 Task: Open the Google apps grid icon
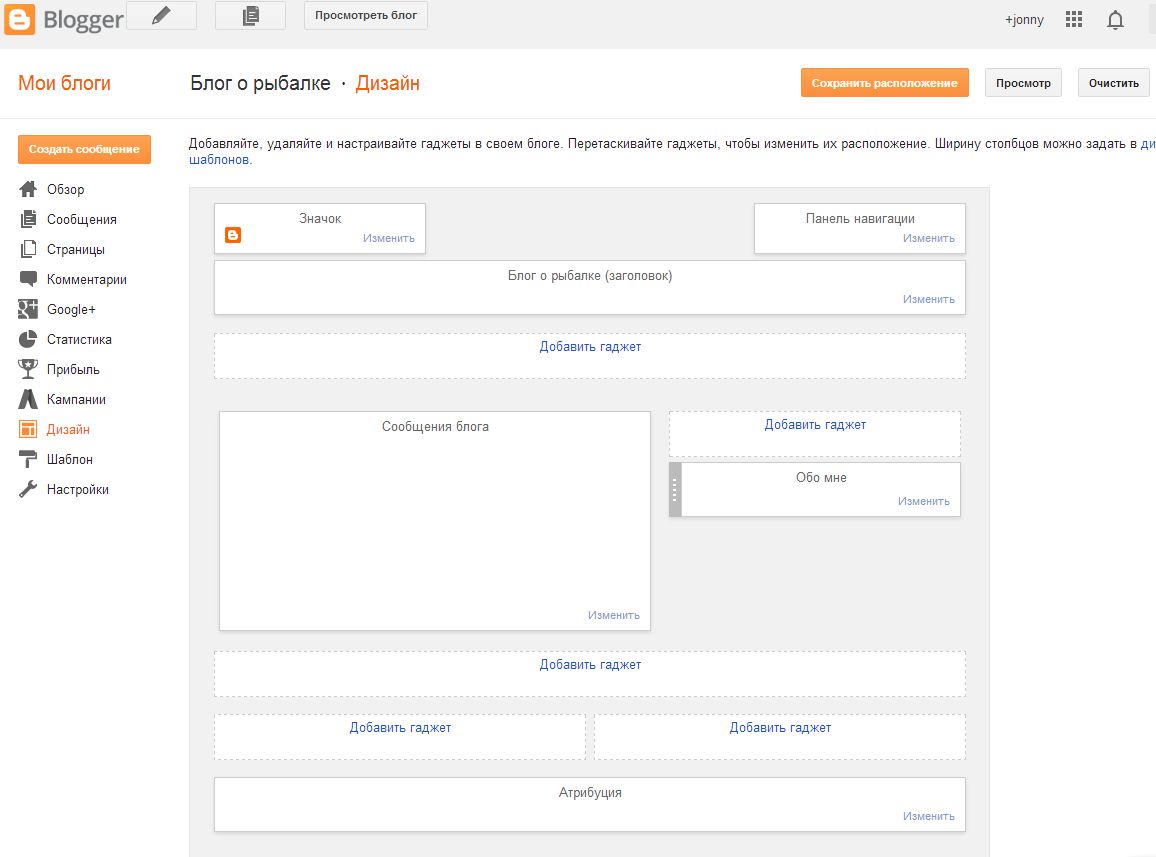pyautogui.click(x=1074, y=19)
